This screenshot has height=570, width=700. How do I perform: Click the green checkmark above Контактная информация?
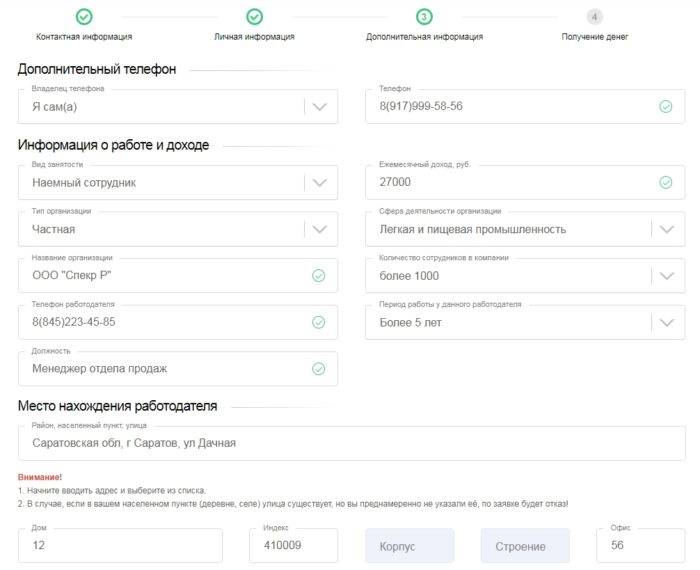(84, 17)
